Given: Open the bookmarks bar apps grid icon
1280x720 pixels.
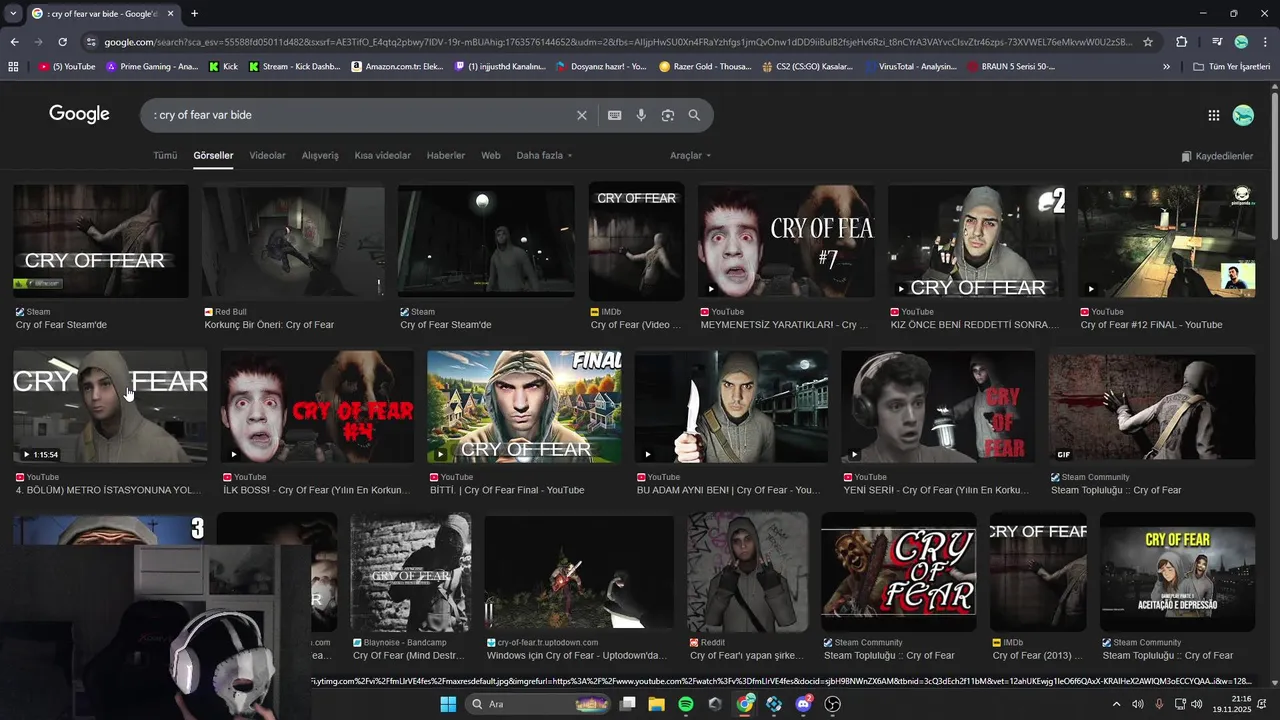Looking at the screenshot, I should click(x=13, y=67).
